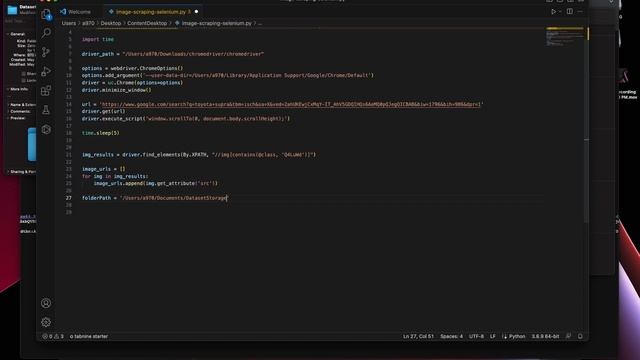
Task: Close unsaved image-scraping-selenium.py tab dot
Action: click(x=196, y=12)
